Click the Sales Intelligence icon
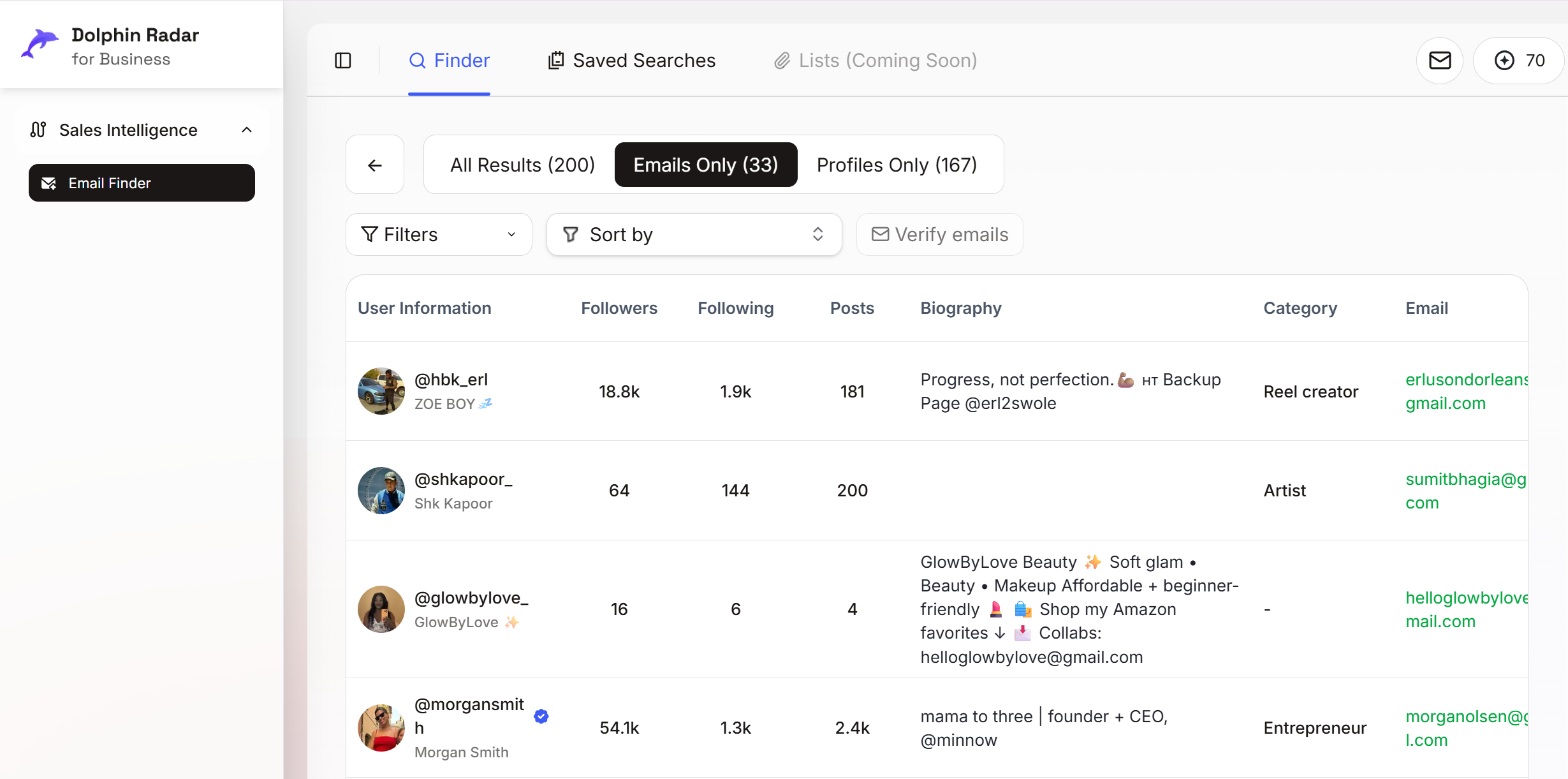Viewport: 1568px width, 779px height. tap(38, 130)
